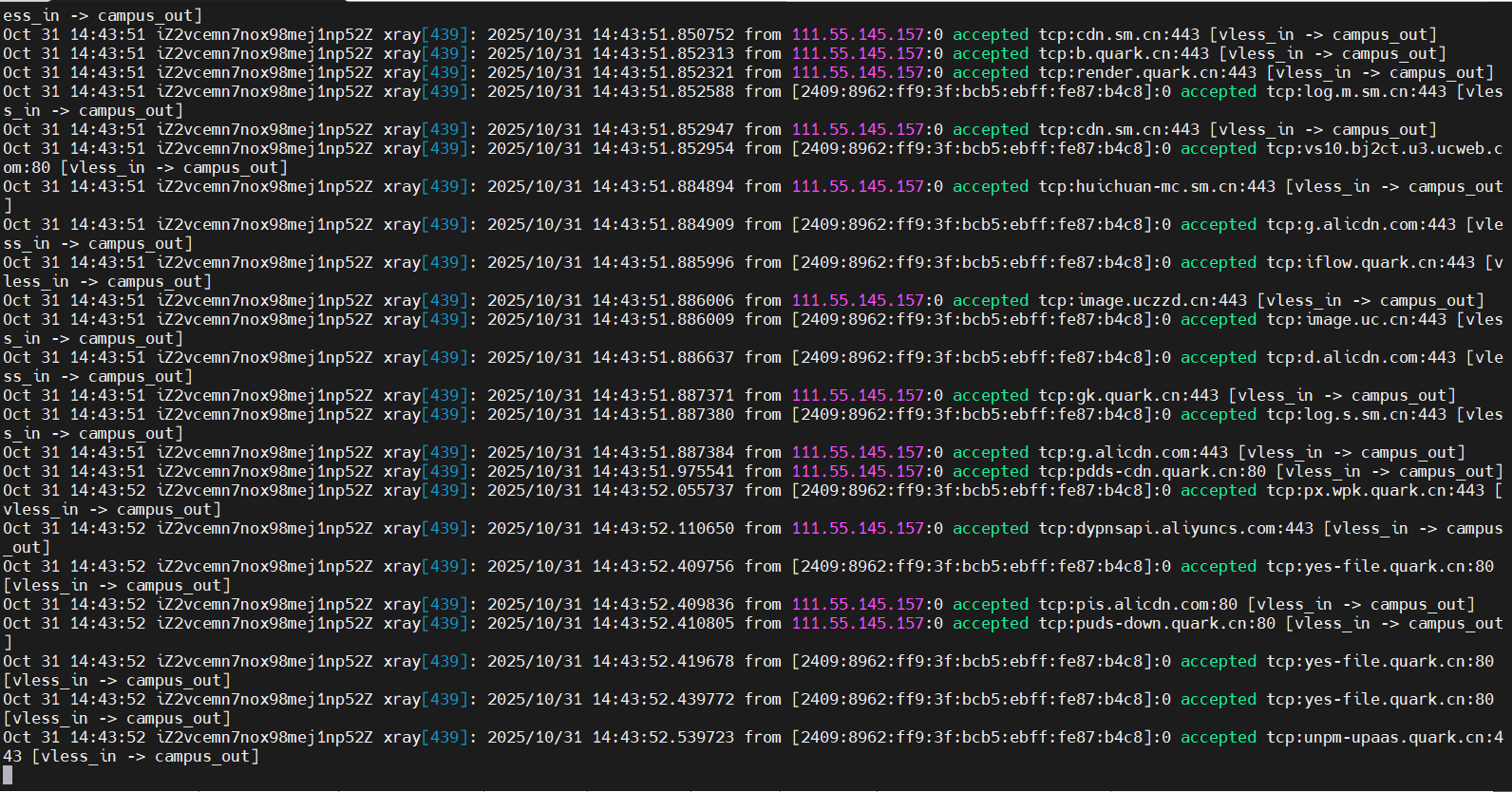The width and height of the screenshot is (1512, 792).
Task: Click the tcp:iflow.quark.cn:443 destination
Action: 1370,262
